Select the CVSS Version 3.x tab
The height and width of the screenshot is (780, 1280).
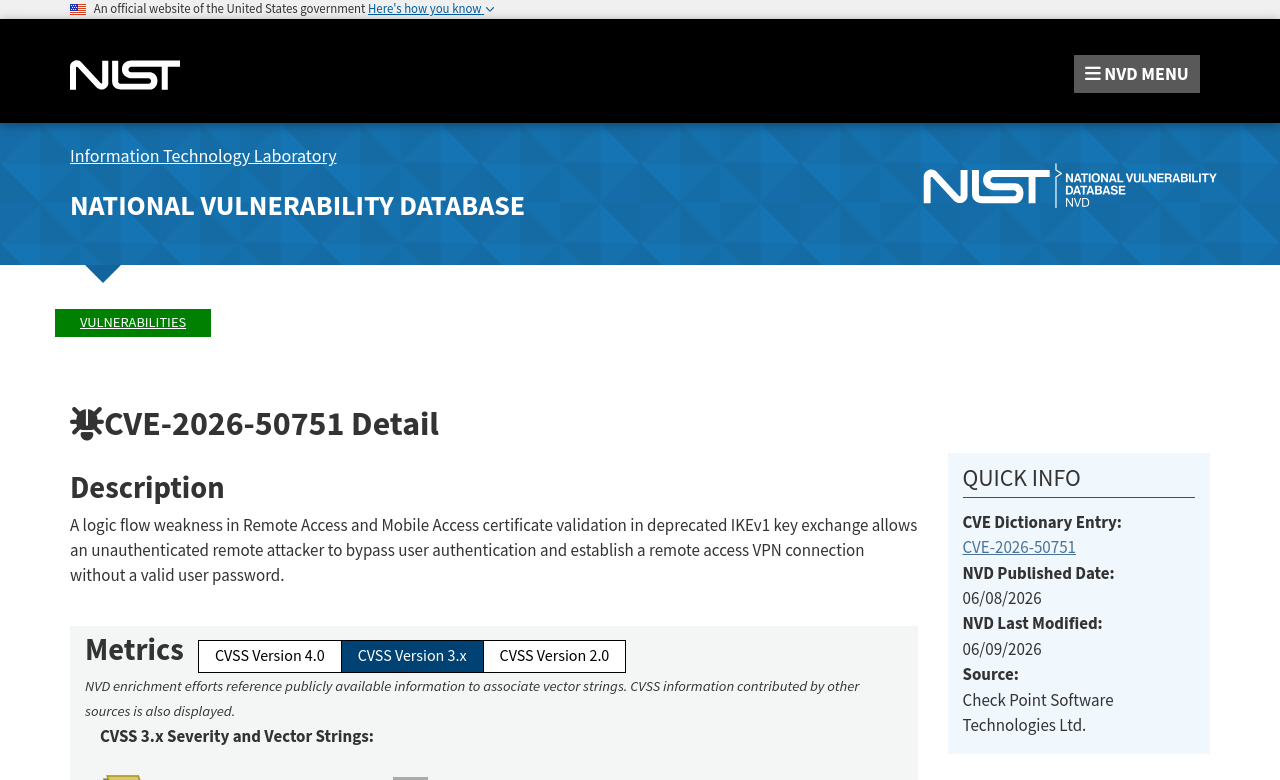click(x=412, y=656)
